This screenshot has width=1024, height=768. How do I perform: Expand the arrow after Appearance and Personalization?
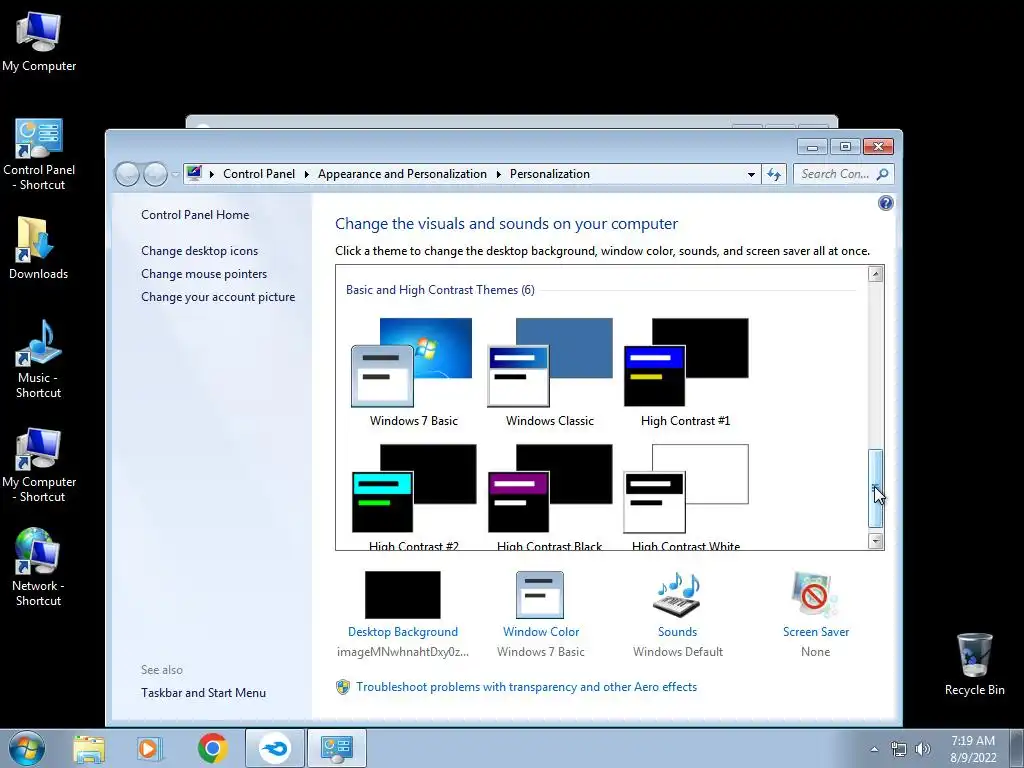click(x=498, y=174)
